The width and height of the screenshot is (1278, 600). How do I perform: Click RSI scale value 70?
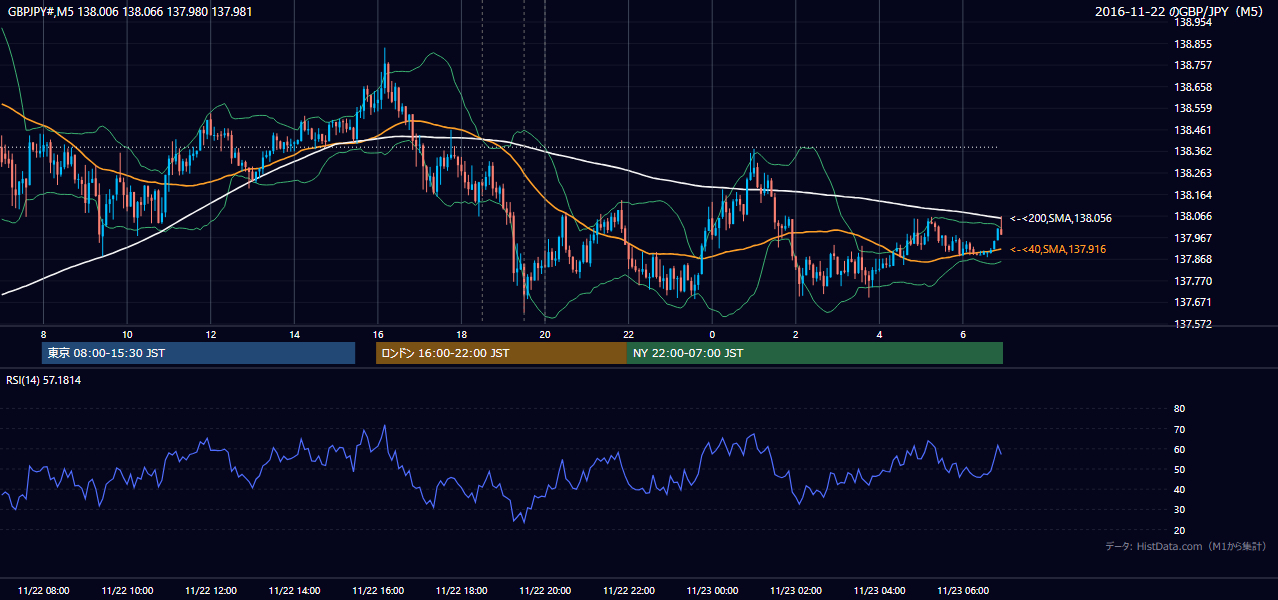point(1179,429)
